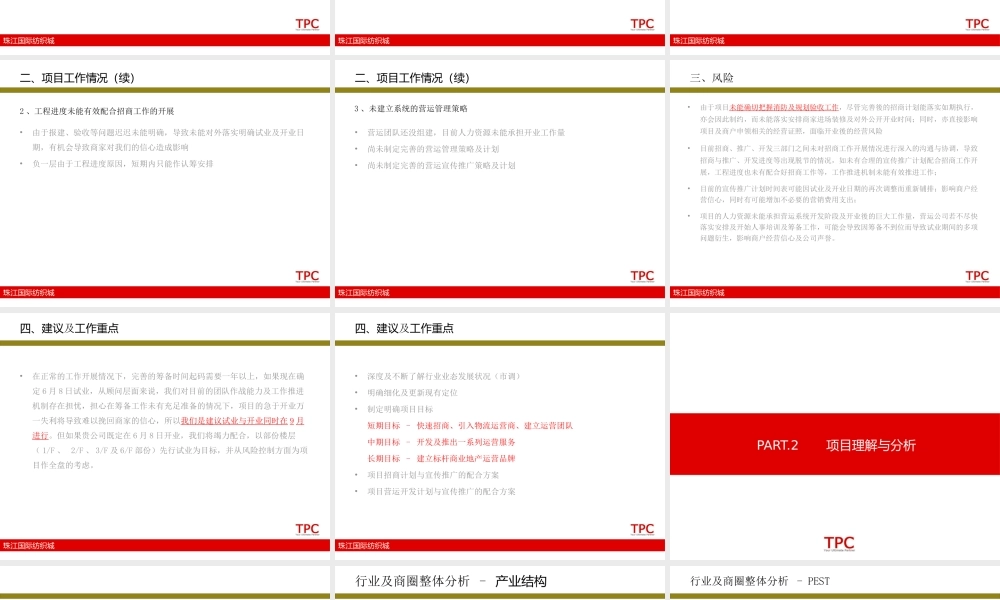Click bullet '负一层由于工程进度原因，短期内只能作认筹安排'
Viewport: 1000px width, 600px height.
pyautogui.click(x=122, y=164)
